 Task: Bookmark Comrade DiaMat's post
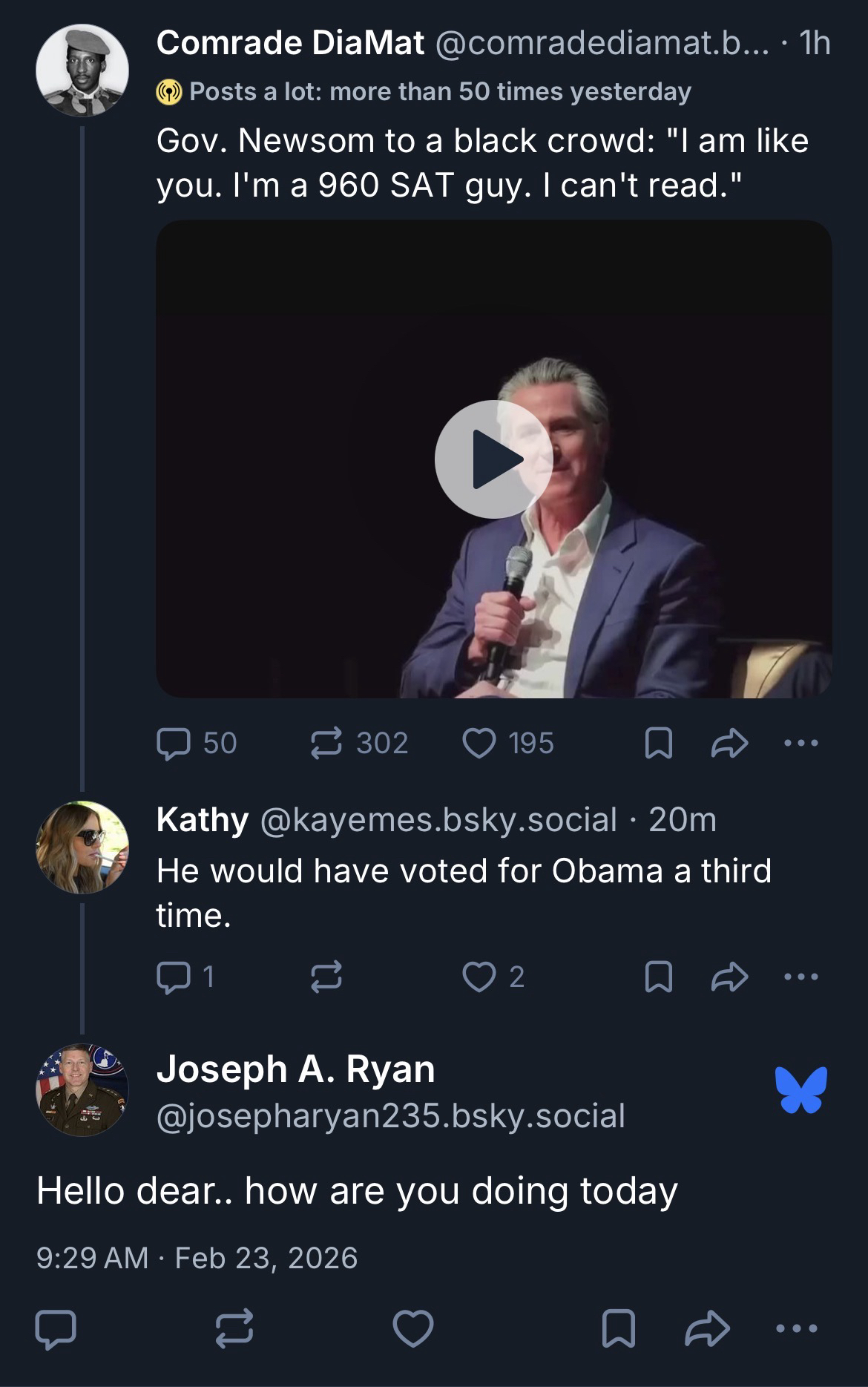[659, 743]
